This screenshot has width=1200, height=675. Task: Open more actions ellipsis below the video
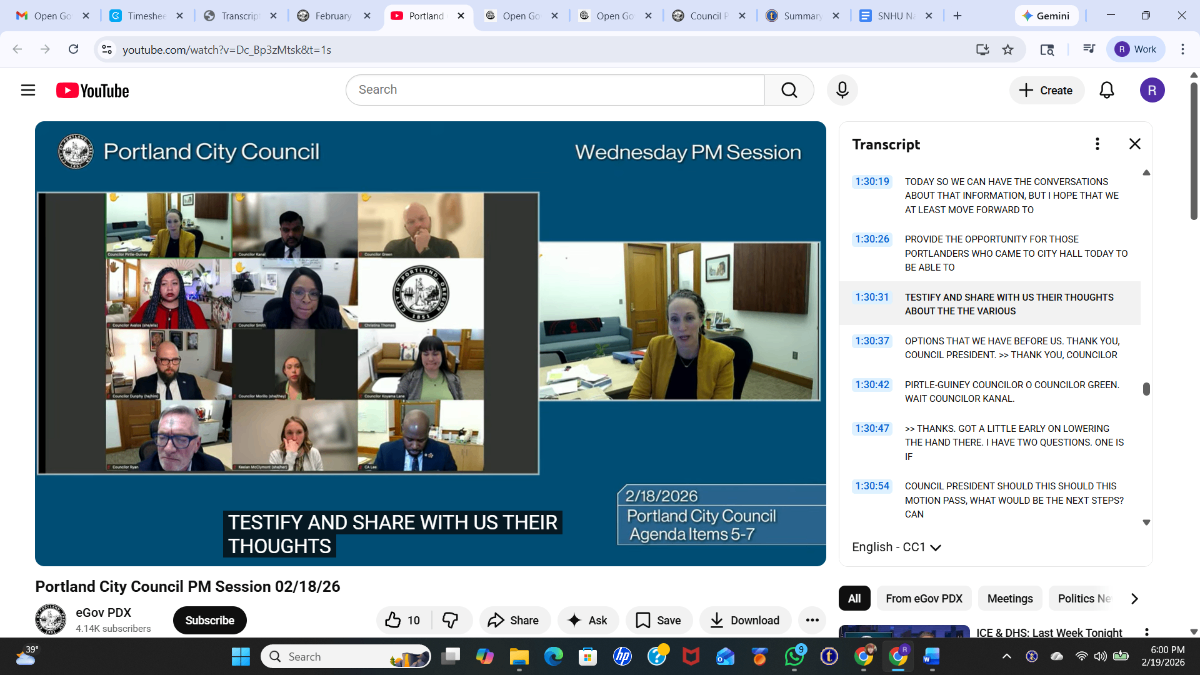tap(812, 620)
